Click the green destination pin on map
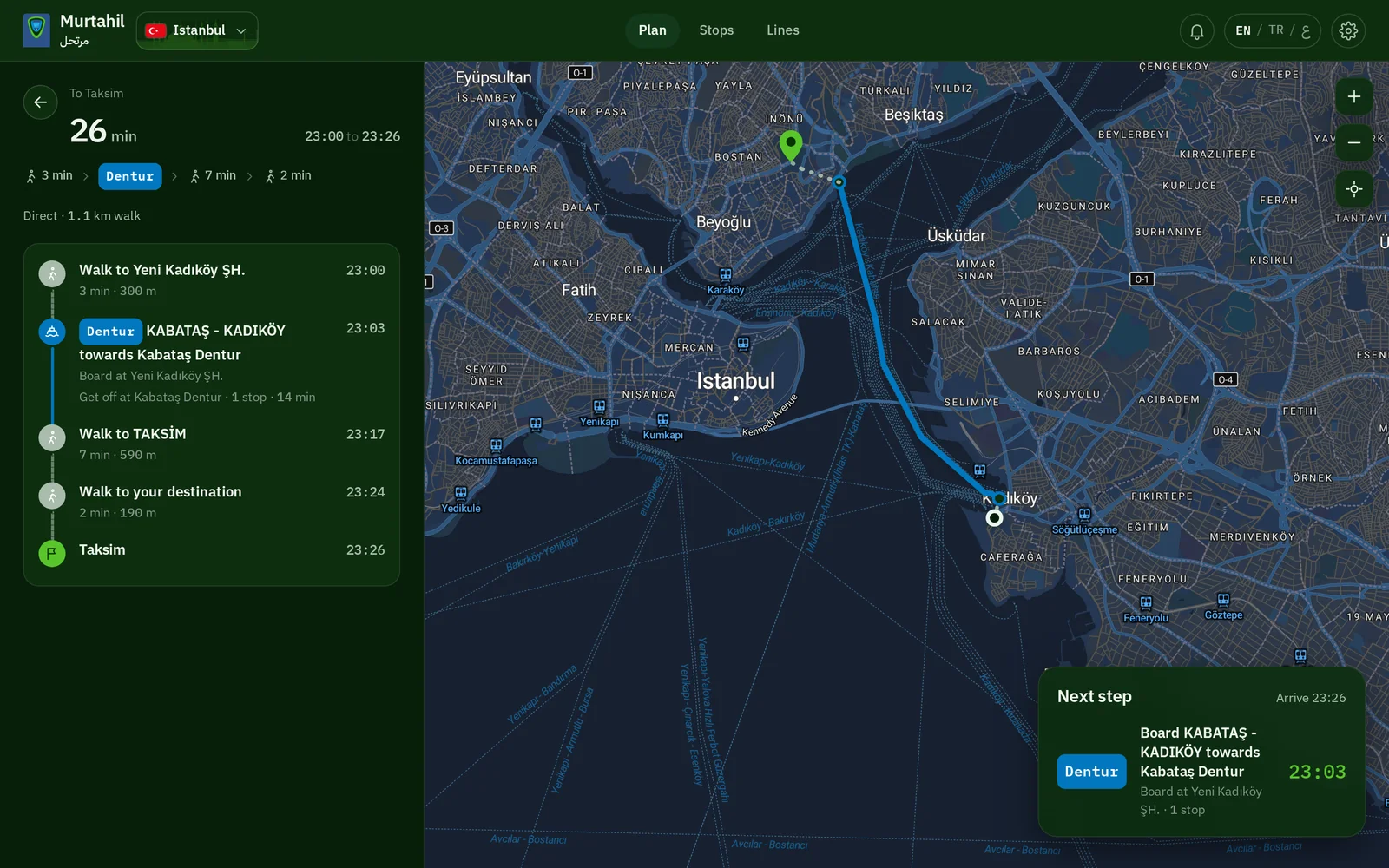This screenshot has width=1389, height=868. [x=790, y=146]
